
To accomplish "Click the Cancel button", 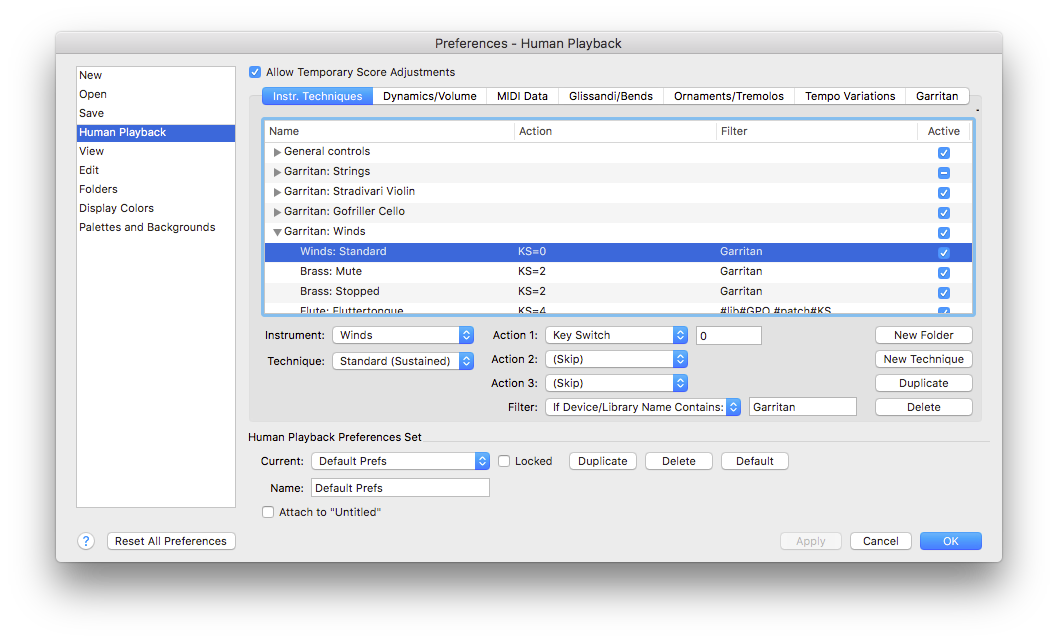I will coord(881,541).
